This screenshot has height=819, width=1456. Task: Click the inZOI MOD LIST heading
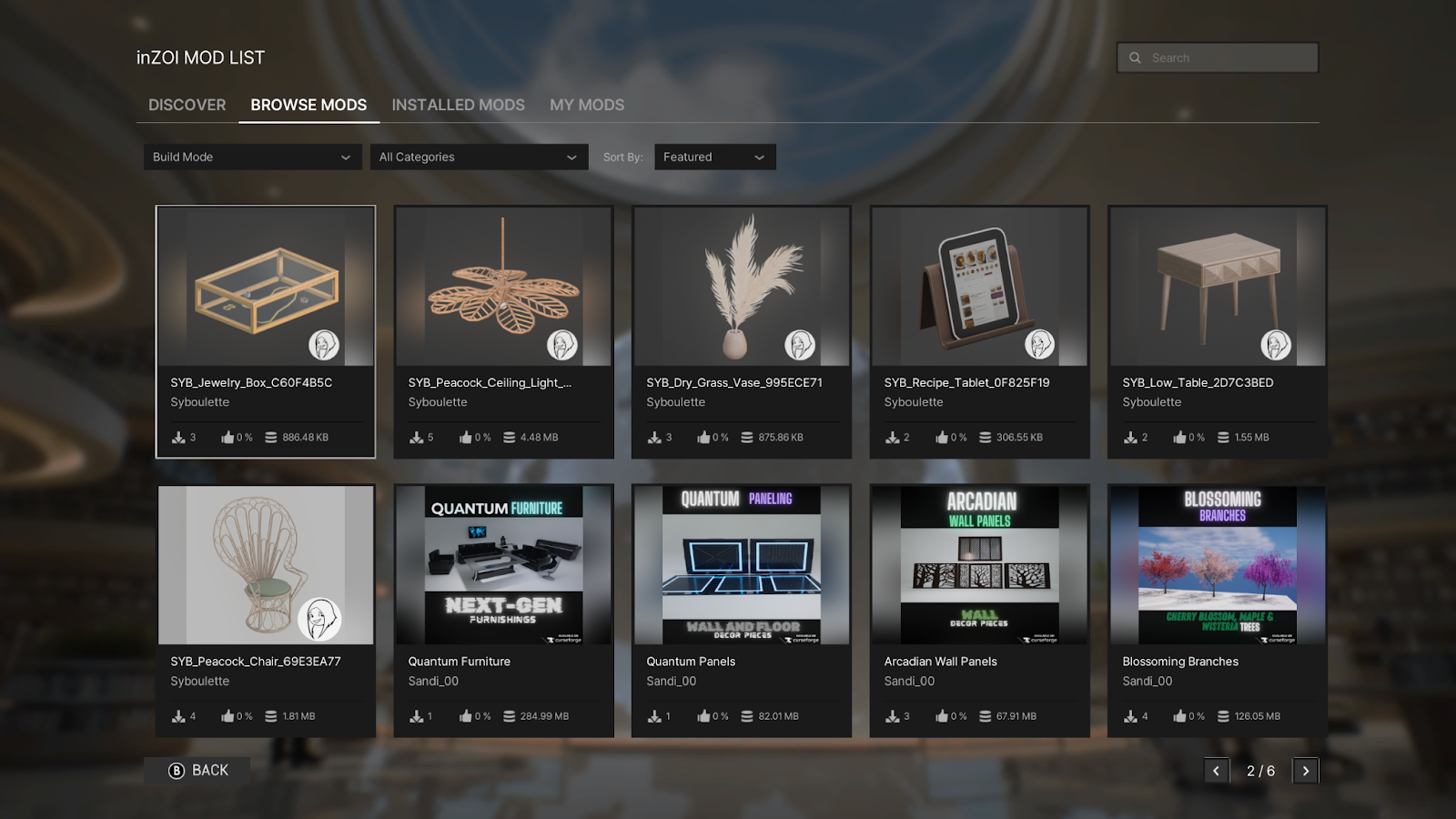pos(200,57)
